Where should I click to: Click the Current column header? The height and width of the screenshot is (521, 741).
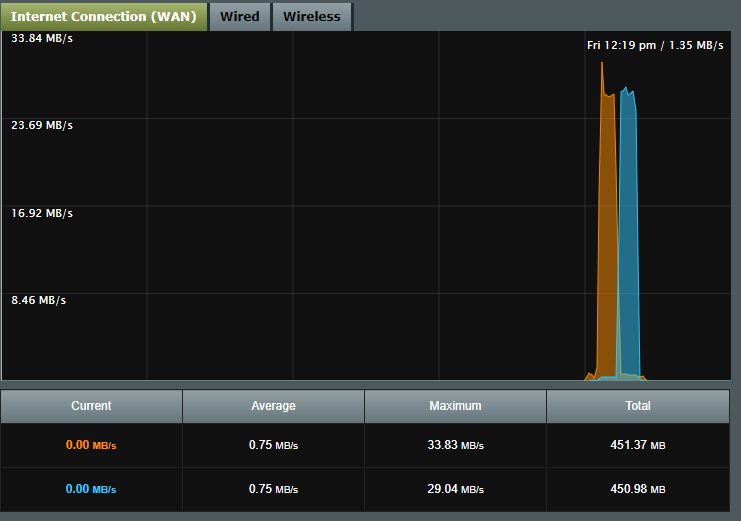coord(91,406)
